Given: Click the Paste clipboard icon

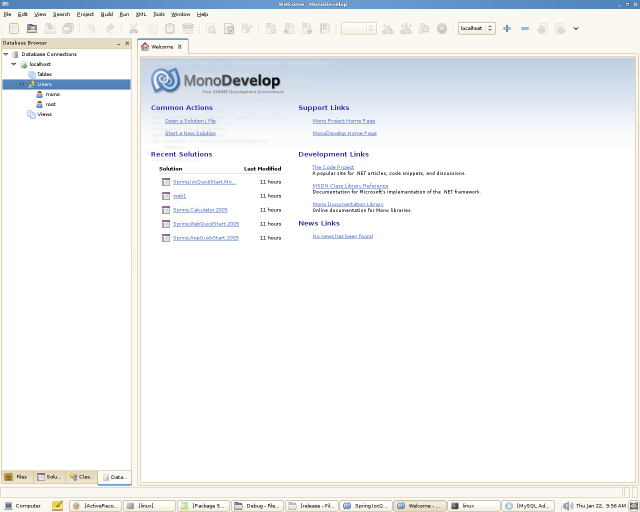Looking at the screenshot, I should point(170,28).
